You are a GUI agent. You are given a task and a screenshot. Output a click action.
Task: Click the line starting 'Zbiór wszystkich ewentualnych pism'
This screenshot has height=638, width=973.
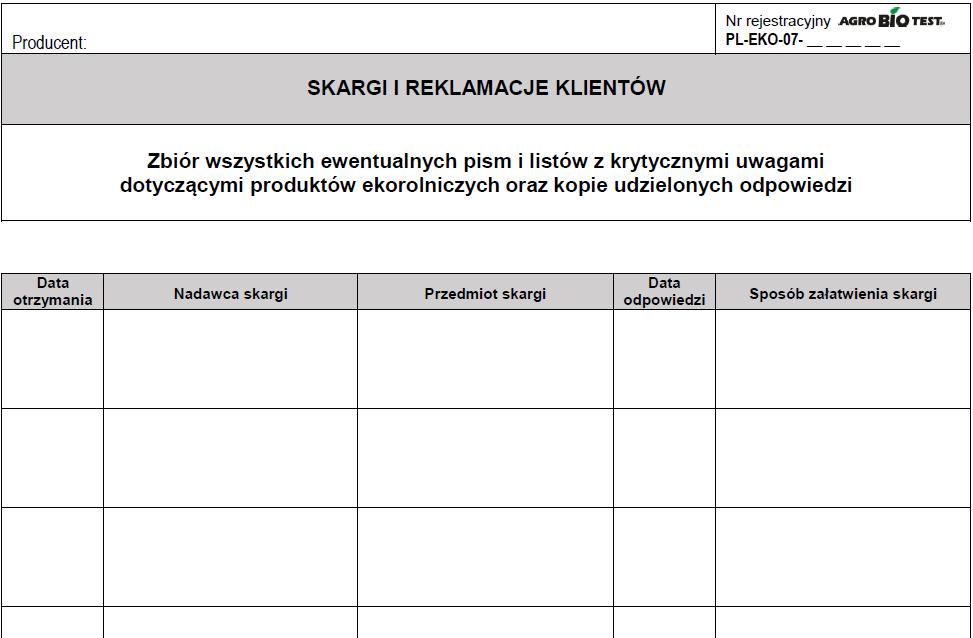pyautogui.click(x=485, y=161)
